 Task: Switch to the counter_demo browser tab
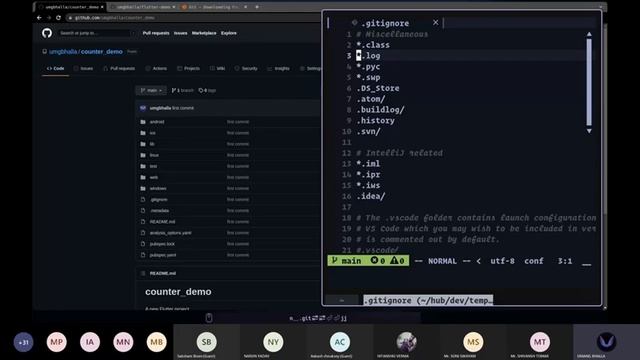[x=71, y=7]
